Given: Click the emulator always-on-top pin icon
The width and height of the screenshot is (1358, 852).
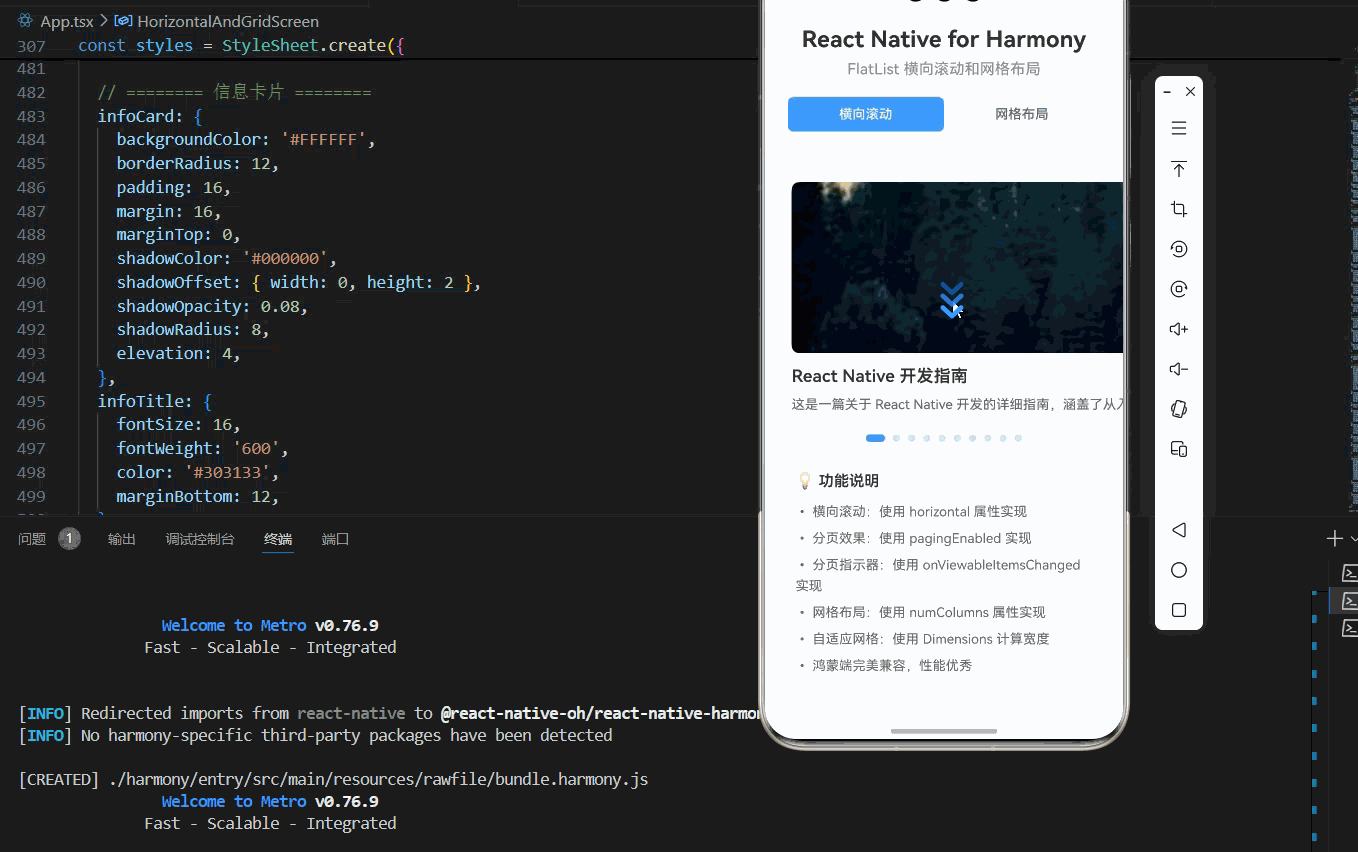Looking at the screenshot, I should (1179, 169).
